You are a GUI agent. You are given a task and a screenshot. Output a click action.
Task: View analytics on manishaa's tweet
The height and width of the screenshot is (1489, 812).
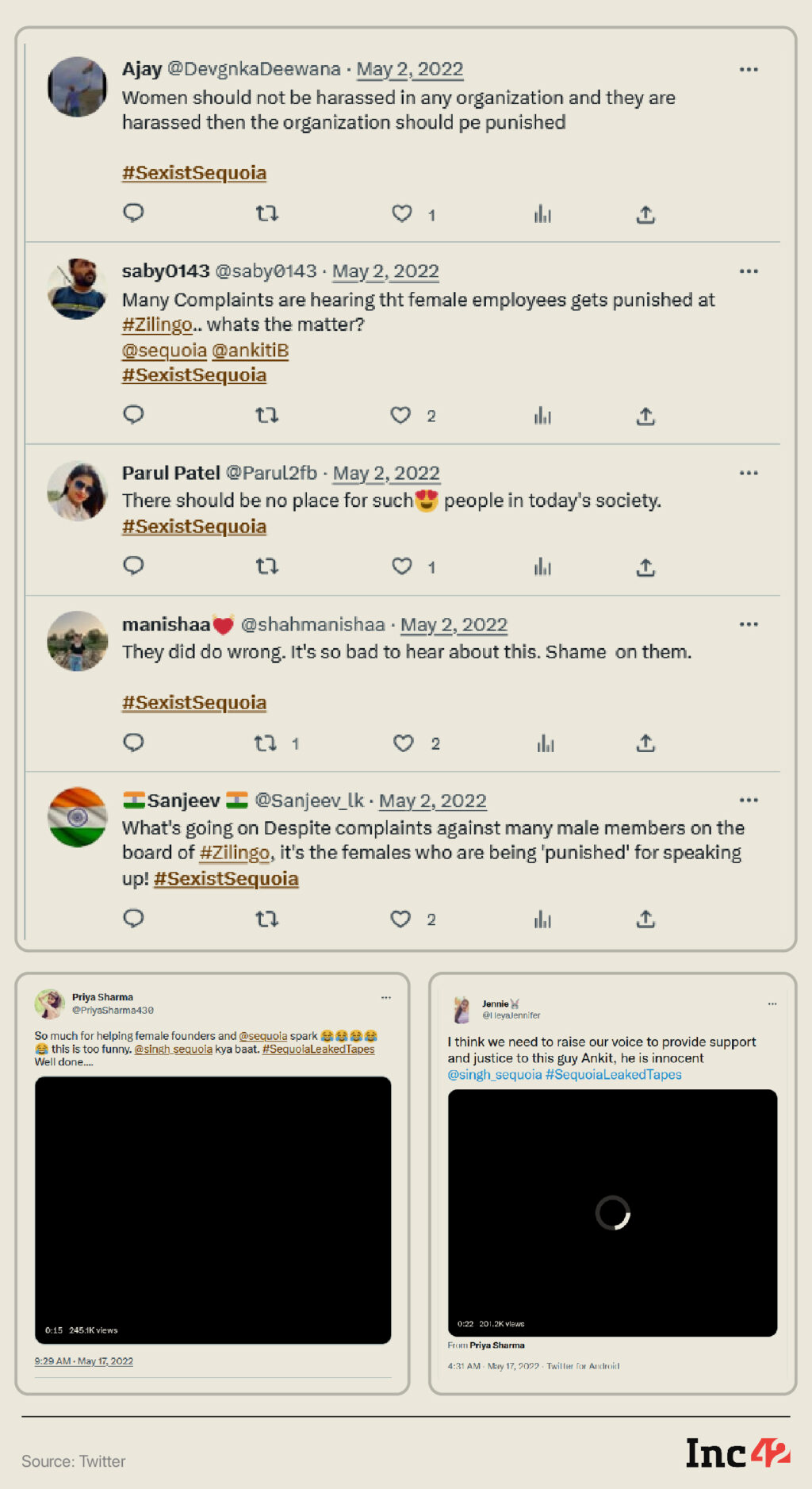(x=546, y=743)
